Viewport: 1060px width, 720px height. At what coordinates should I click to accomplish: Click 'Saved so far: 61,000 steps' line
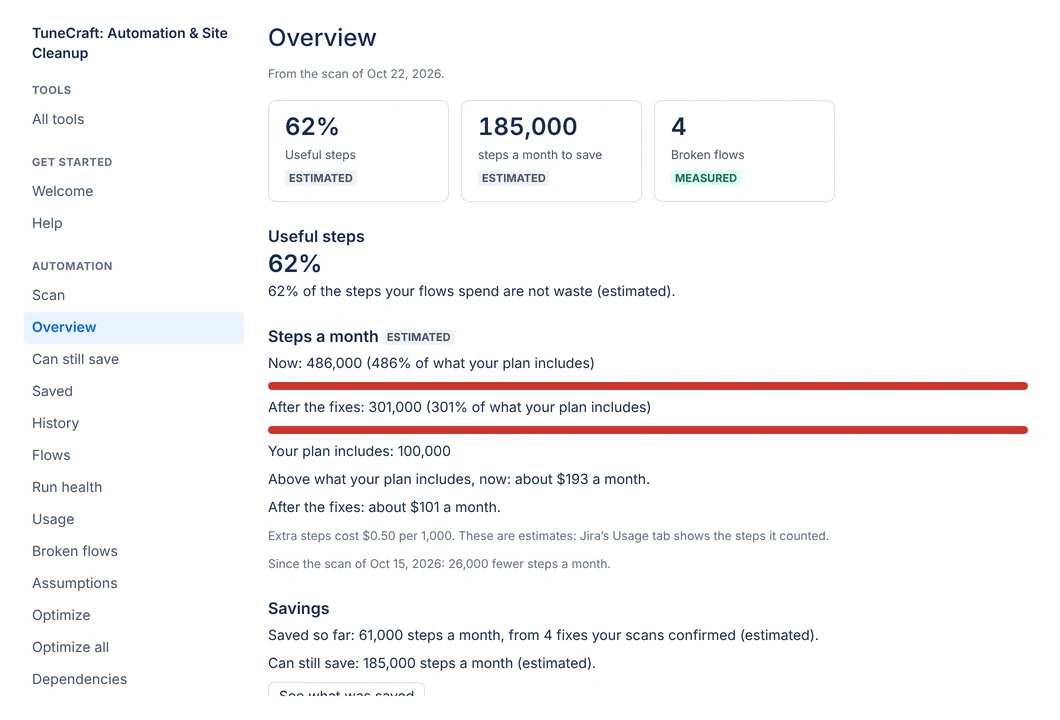(x=544, y=635)
